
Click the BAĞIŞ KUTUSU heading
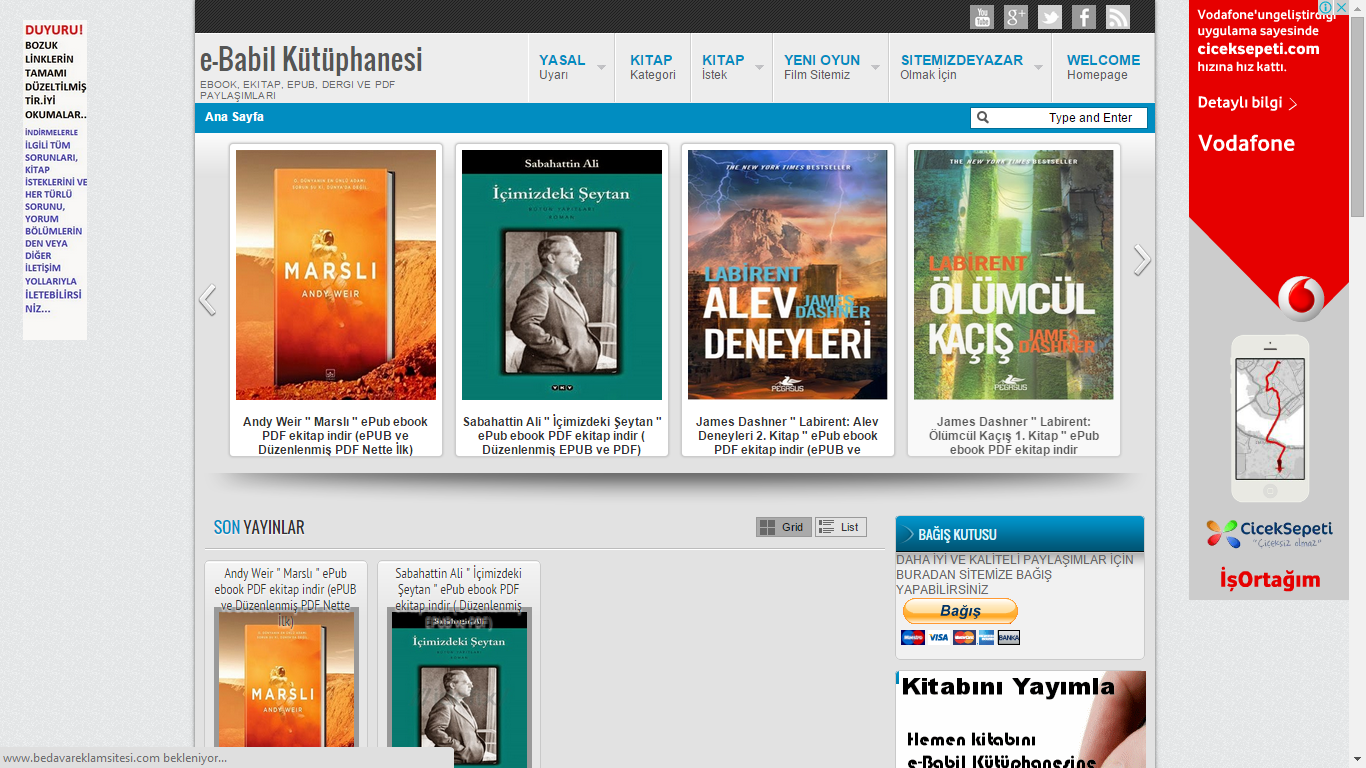(957, 535)
